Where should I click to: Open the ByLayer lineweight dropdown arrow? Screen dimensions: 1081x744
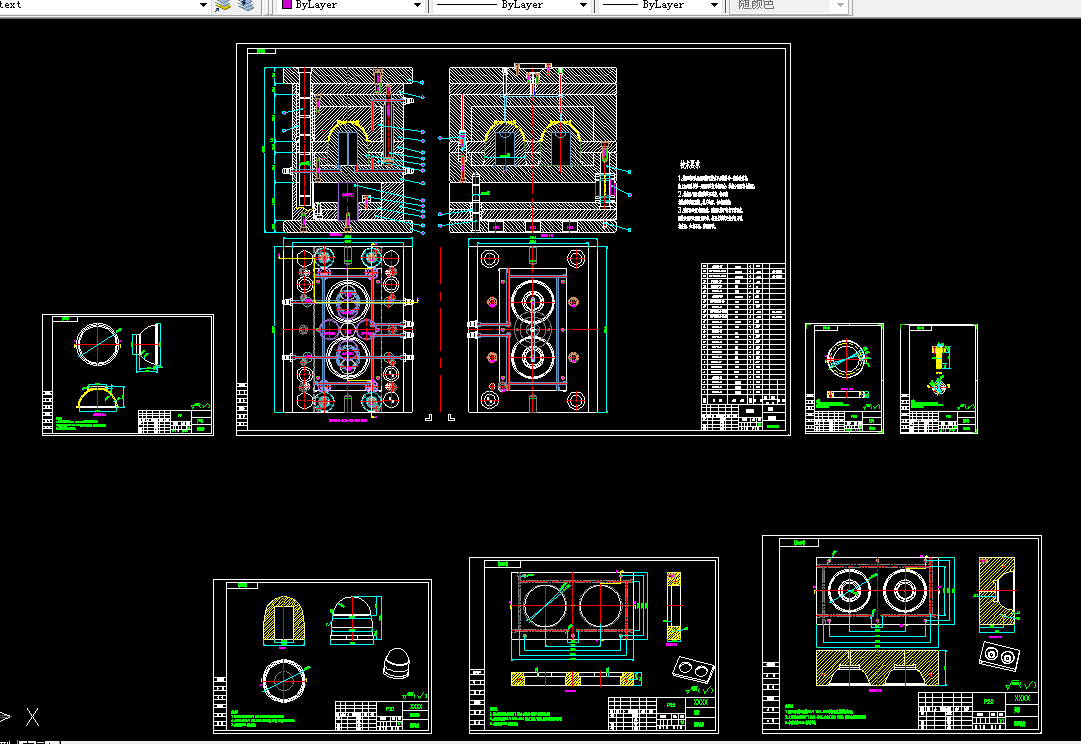point(714,5)
